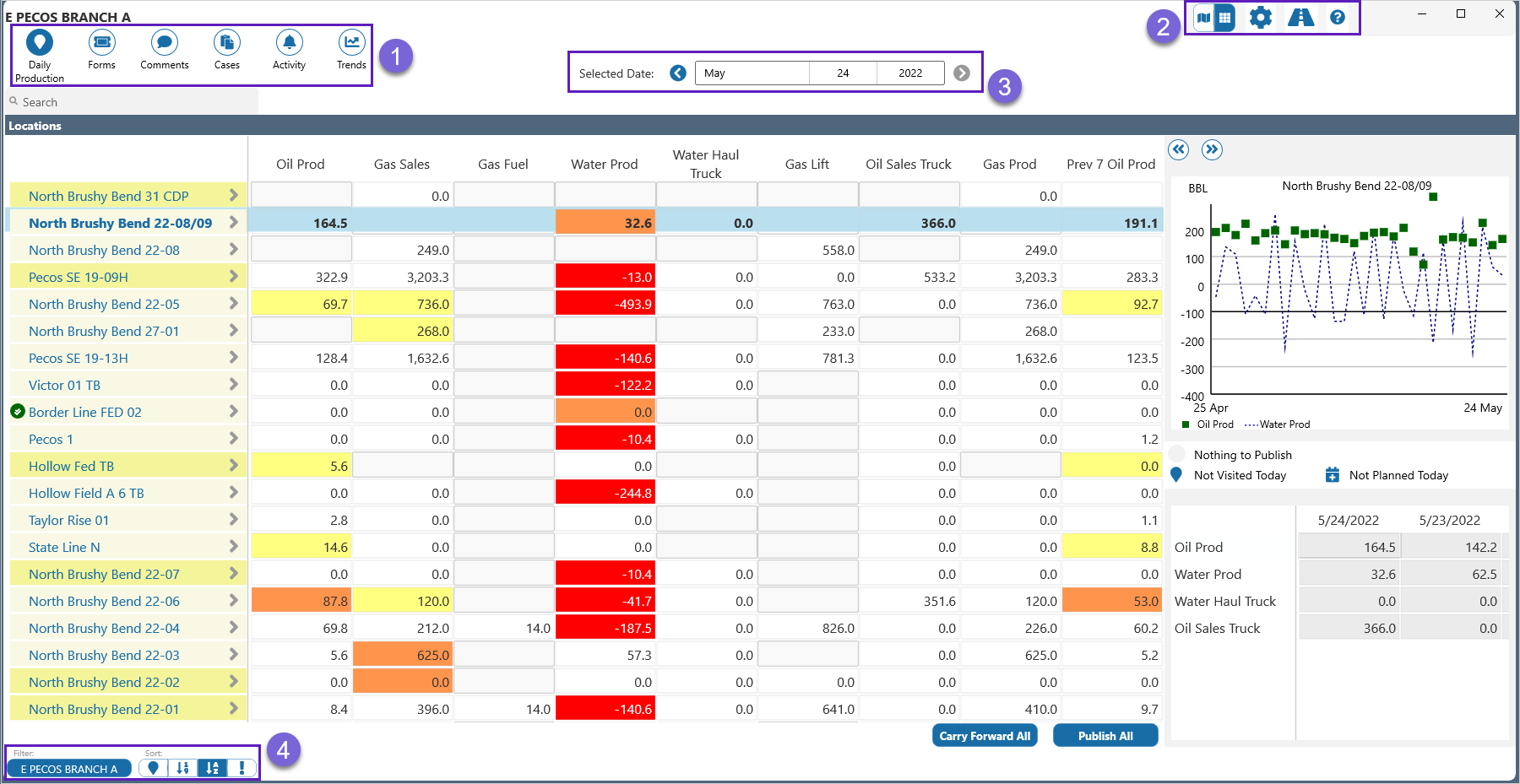Select North Brushy Bend 22-05 location

[104, 304]
